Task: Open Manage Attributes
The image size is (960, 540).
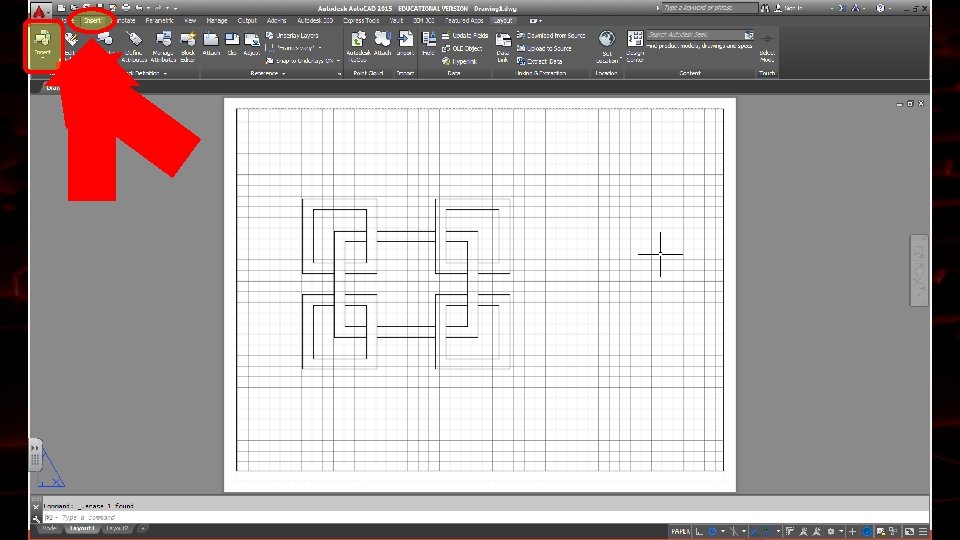Action: (x=163, y=47)
